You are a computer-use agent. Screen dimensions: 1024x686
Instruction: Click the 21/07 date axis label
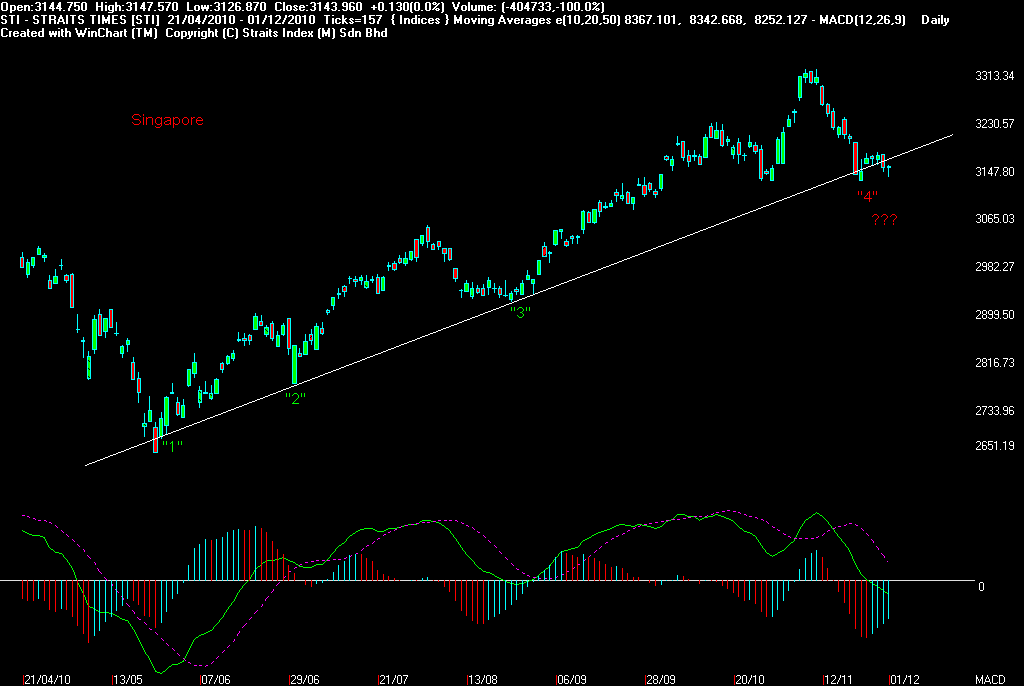(x=394, y=679)
